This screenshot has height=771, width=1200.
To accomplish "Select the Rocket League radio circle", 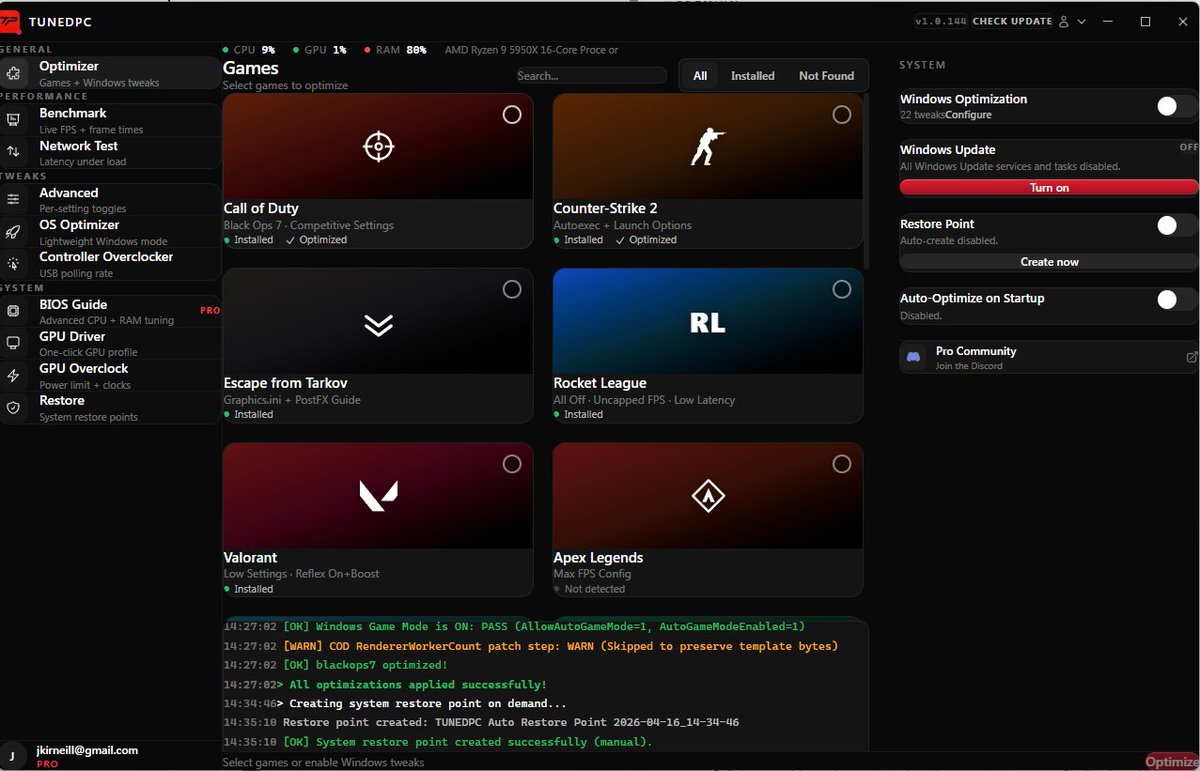I will tap(842, 289).
